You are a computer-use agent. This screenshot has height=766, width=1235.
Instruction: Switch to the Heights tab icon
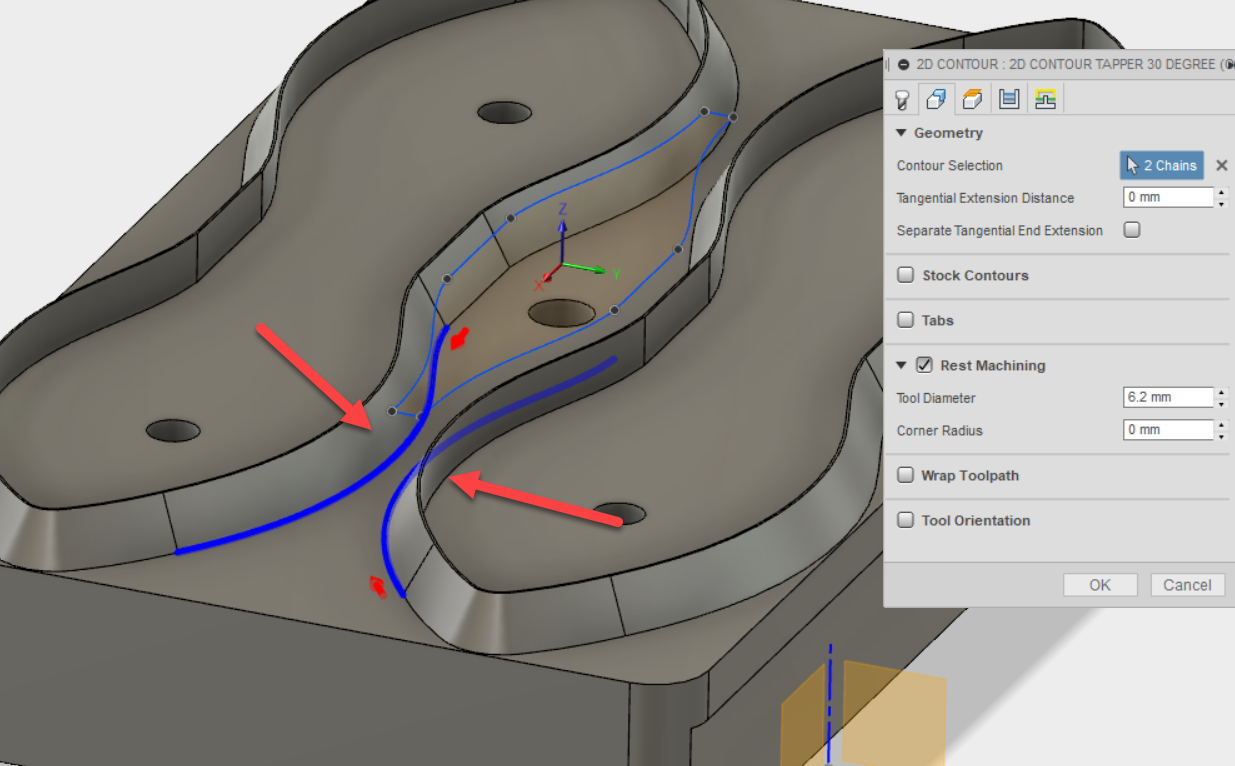[x=972, y=98]
